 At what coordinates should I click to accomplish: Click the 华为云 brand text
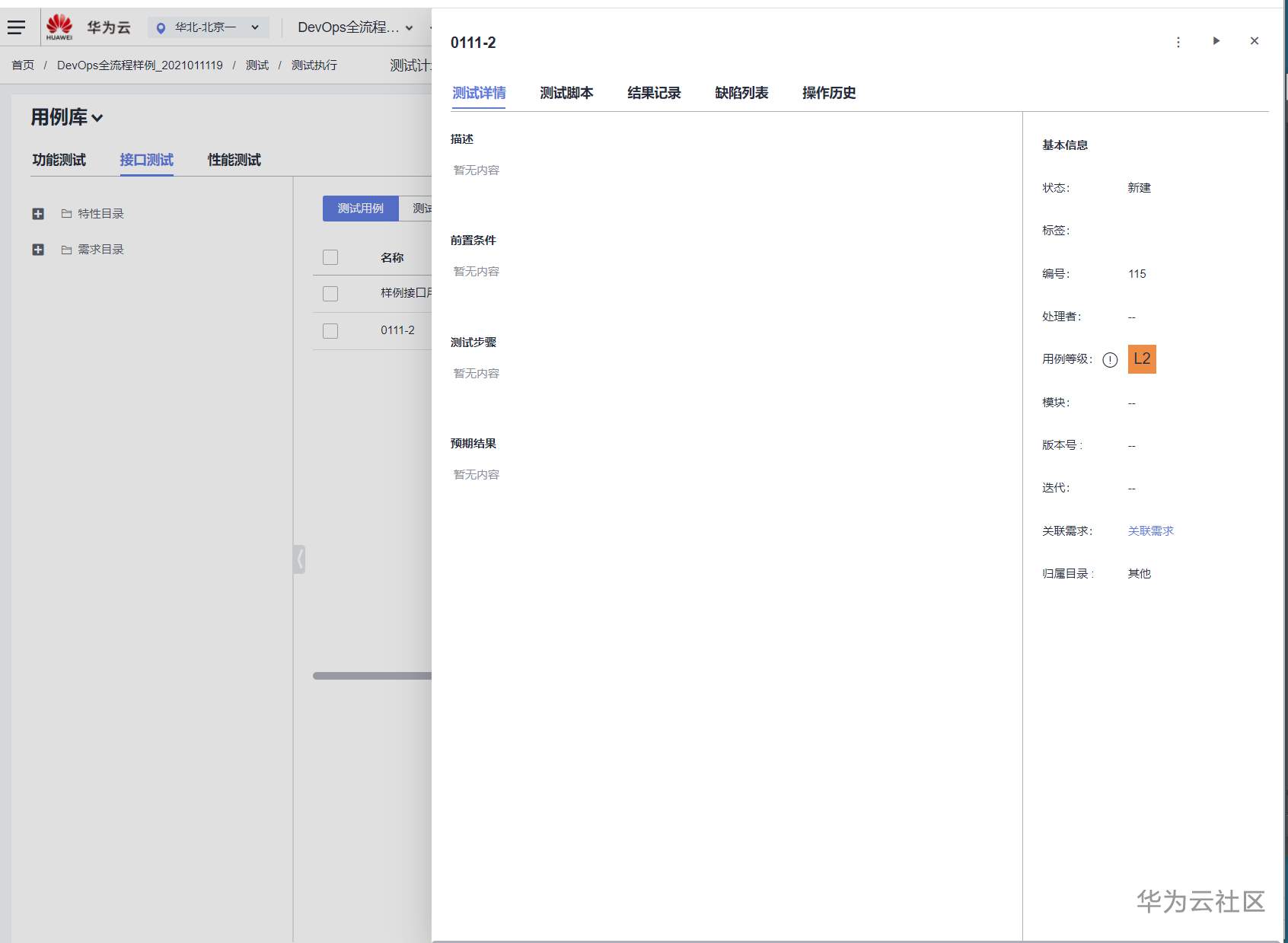[108, 27]
